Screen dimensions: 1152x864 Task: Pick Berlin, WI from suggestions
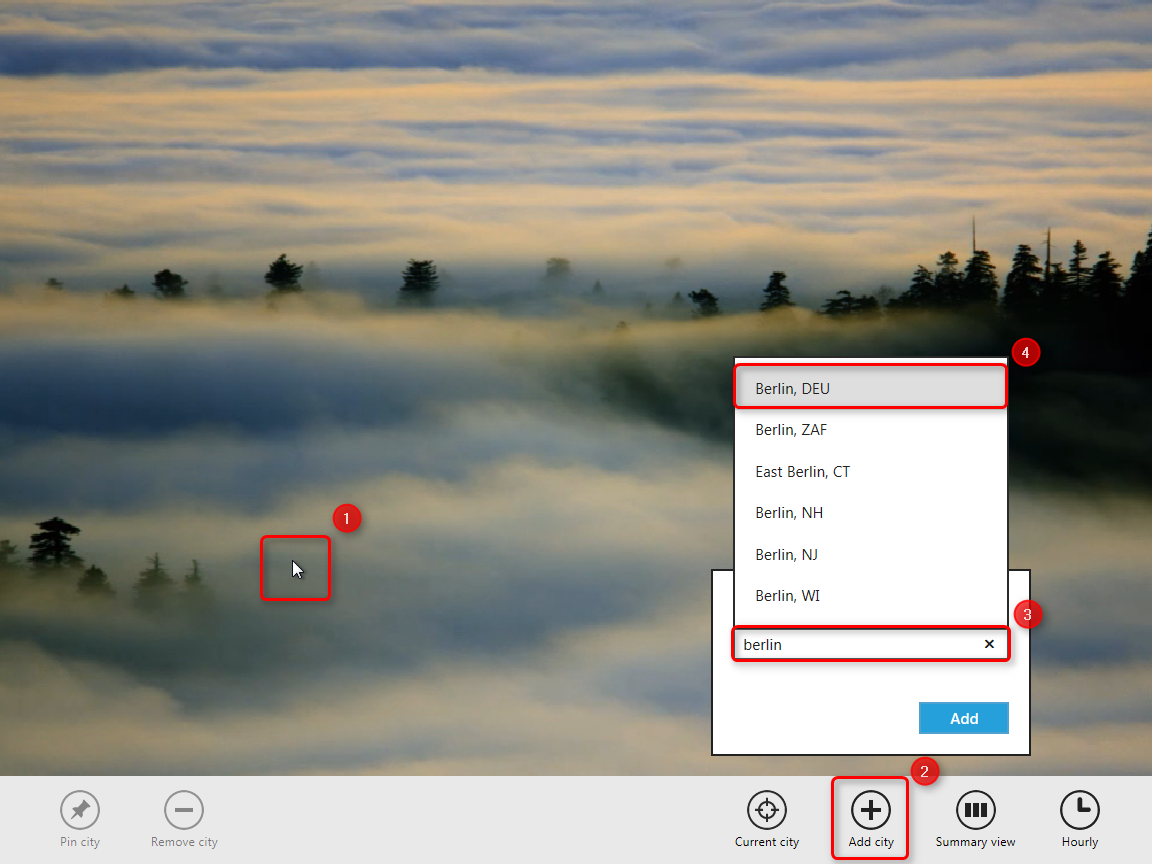[x=871, y=596]
